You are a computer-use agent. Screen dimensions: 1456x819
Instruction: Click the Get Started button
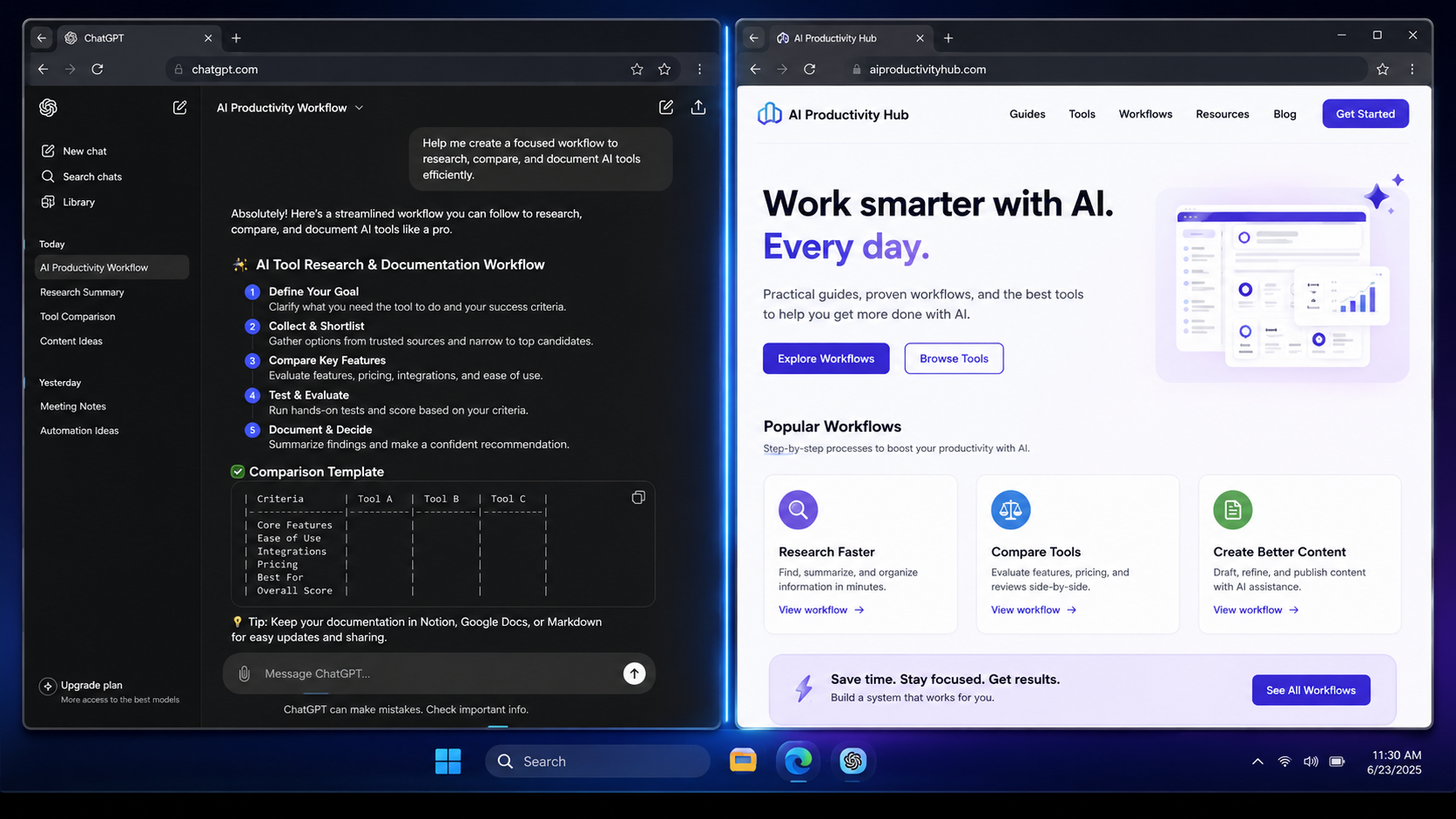click(1365, 114)
